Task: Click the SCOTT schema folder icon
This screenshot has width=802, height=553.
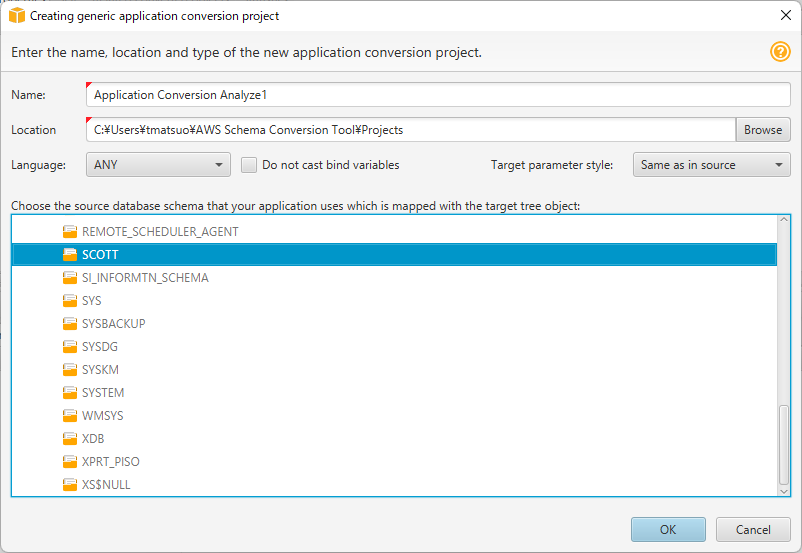Action: coord(70,255)
